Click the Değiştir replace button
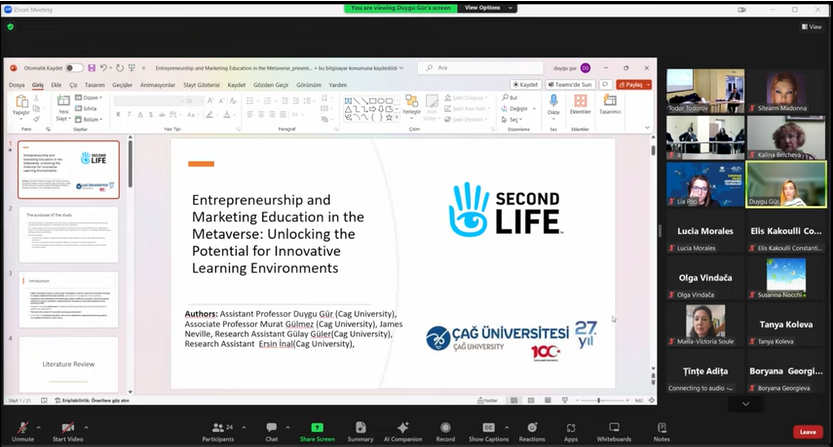 515,108
